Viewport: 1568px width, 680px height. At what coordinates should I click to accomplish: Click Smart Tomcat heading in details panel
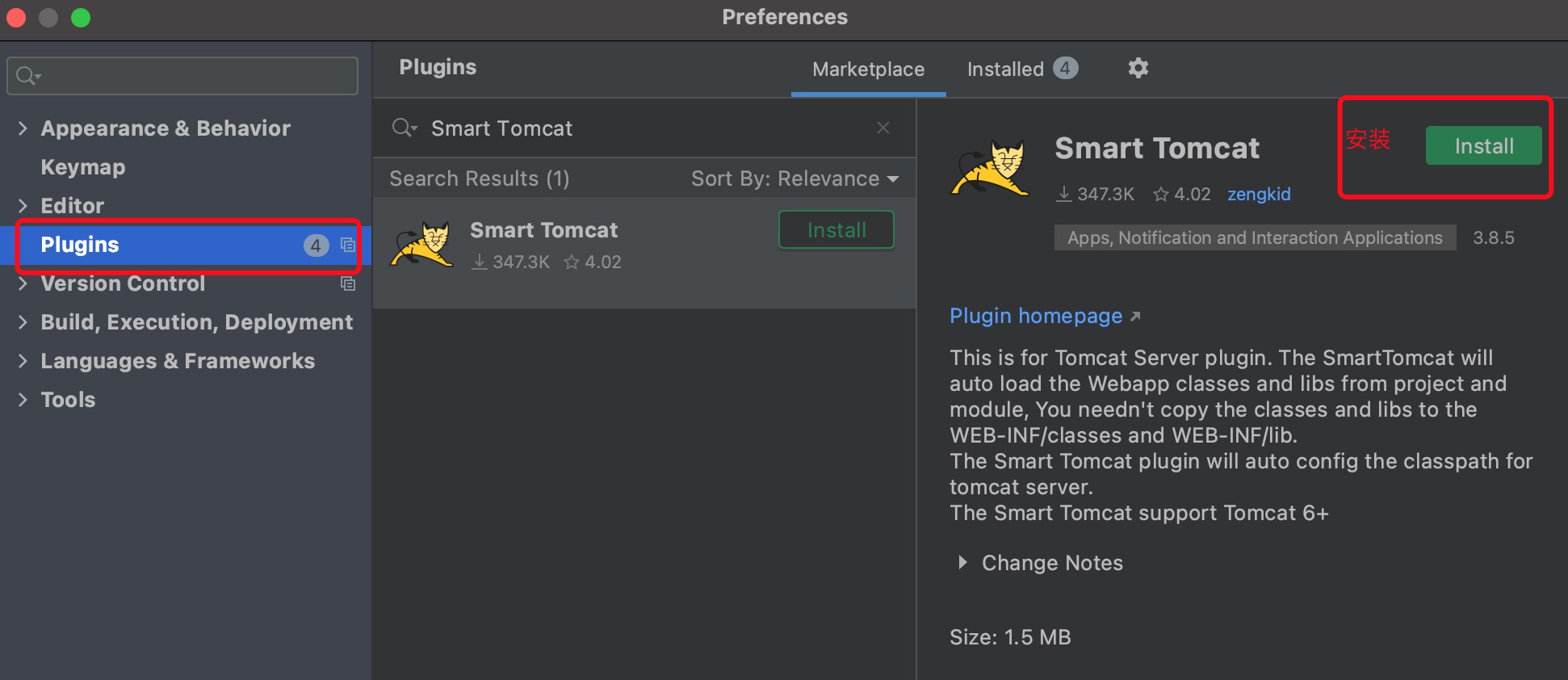click(1157, 149)
